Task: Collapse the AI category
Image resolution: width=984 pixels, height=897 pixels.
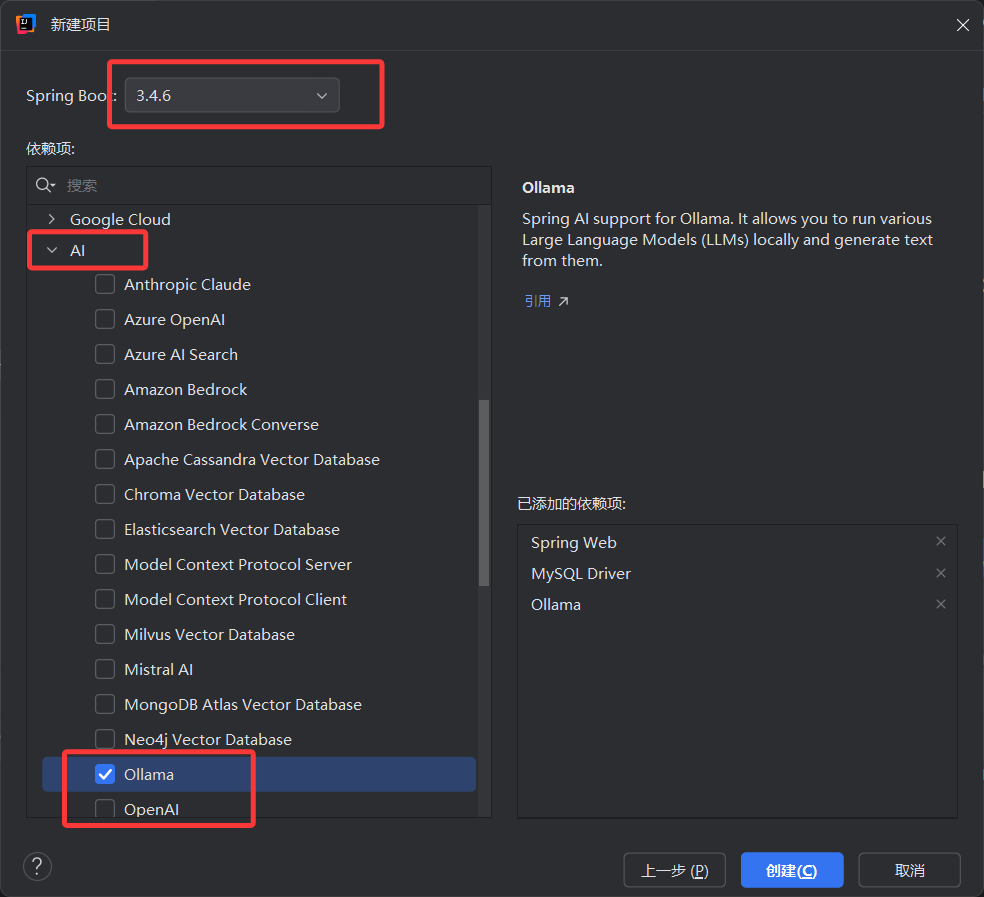Action: point(52,250)
